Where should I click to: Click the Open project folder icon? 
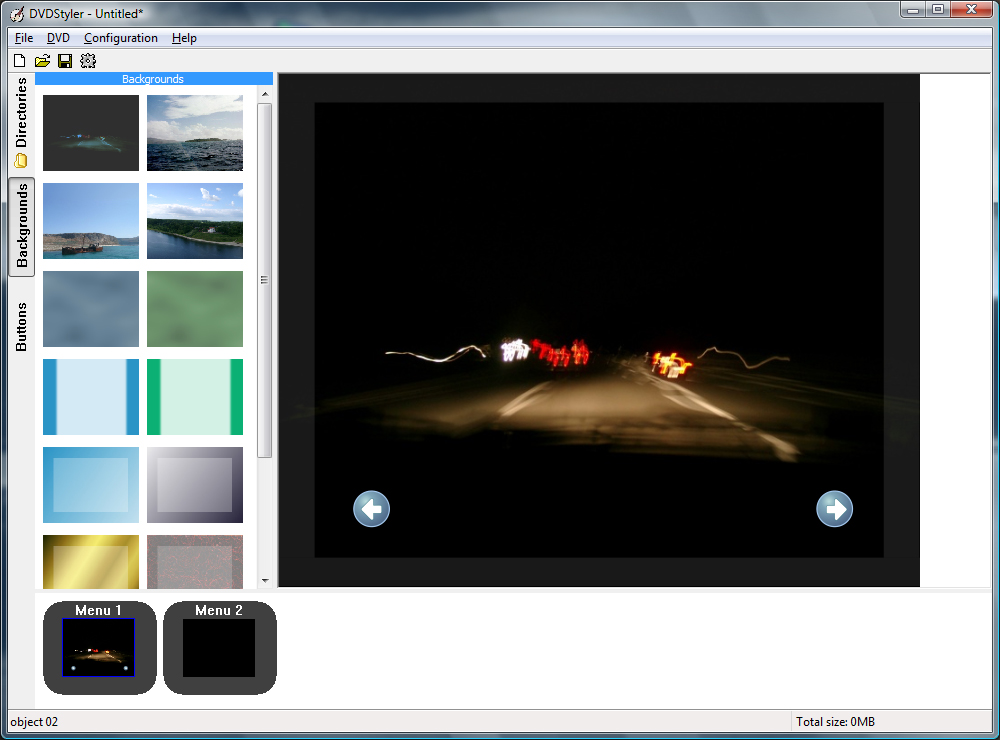coord(42,61)
